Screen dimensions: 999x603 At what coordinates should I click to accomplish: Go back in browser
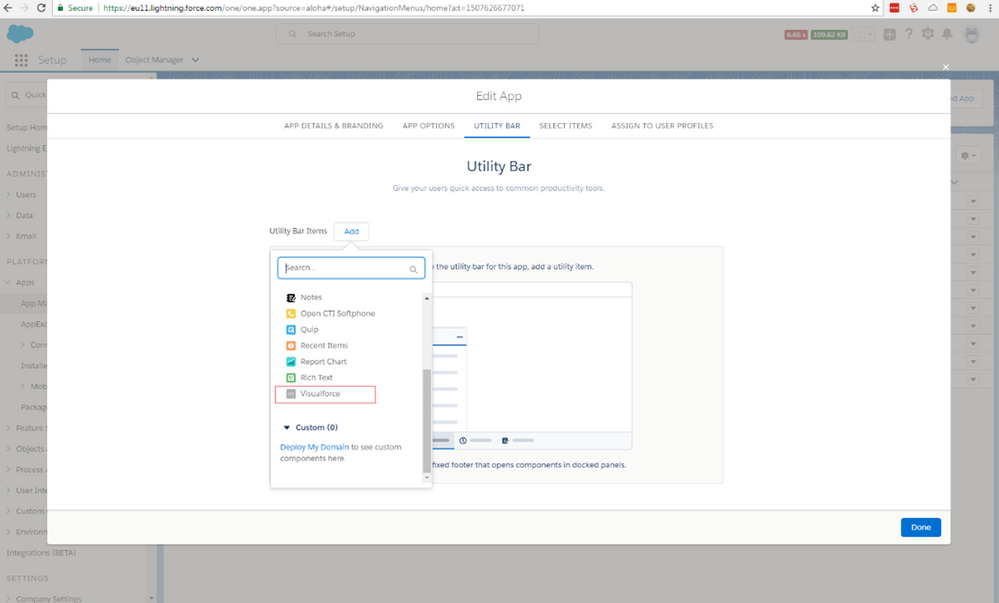(8, 8)
